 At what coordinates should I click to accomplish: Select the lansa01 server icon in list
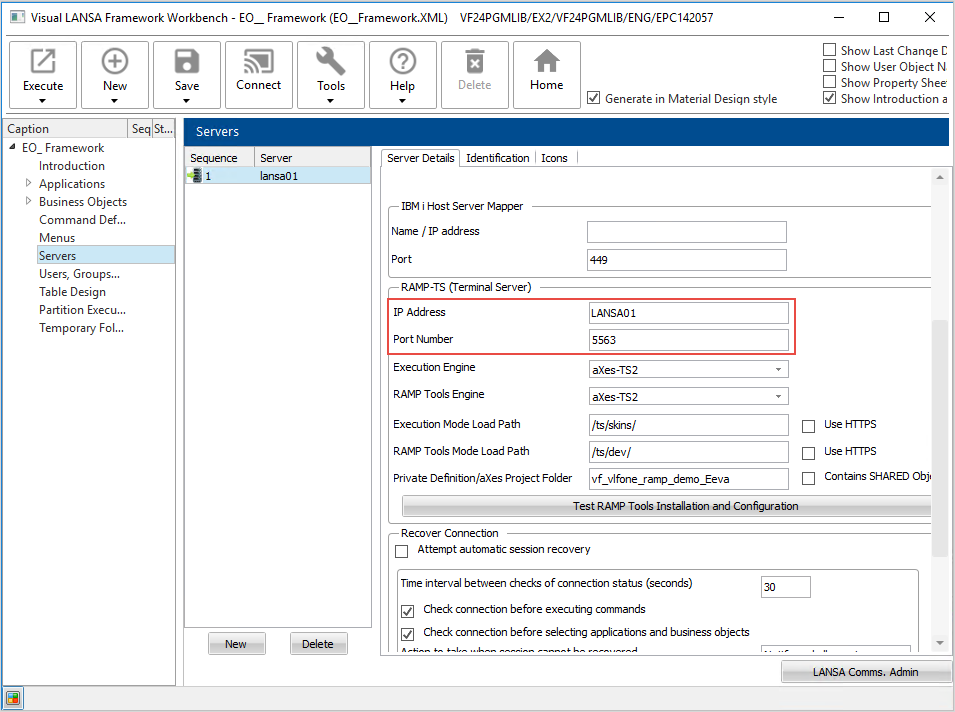tap(195, 176)
